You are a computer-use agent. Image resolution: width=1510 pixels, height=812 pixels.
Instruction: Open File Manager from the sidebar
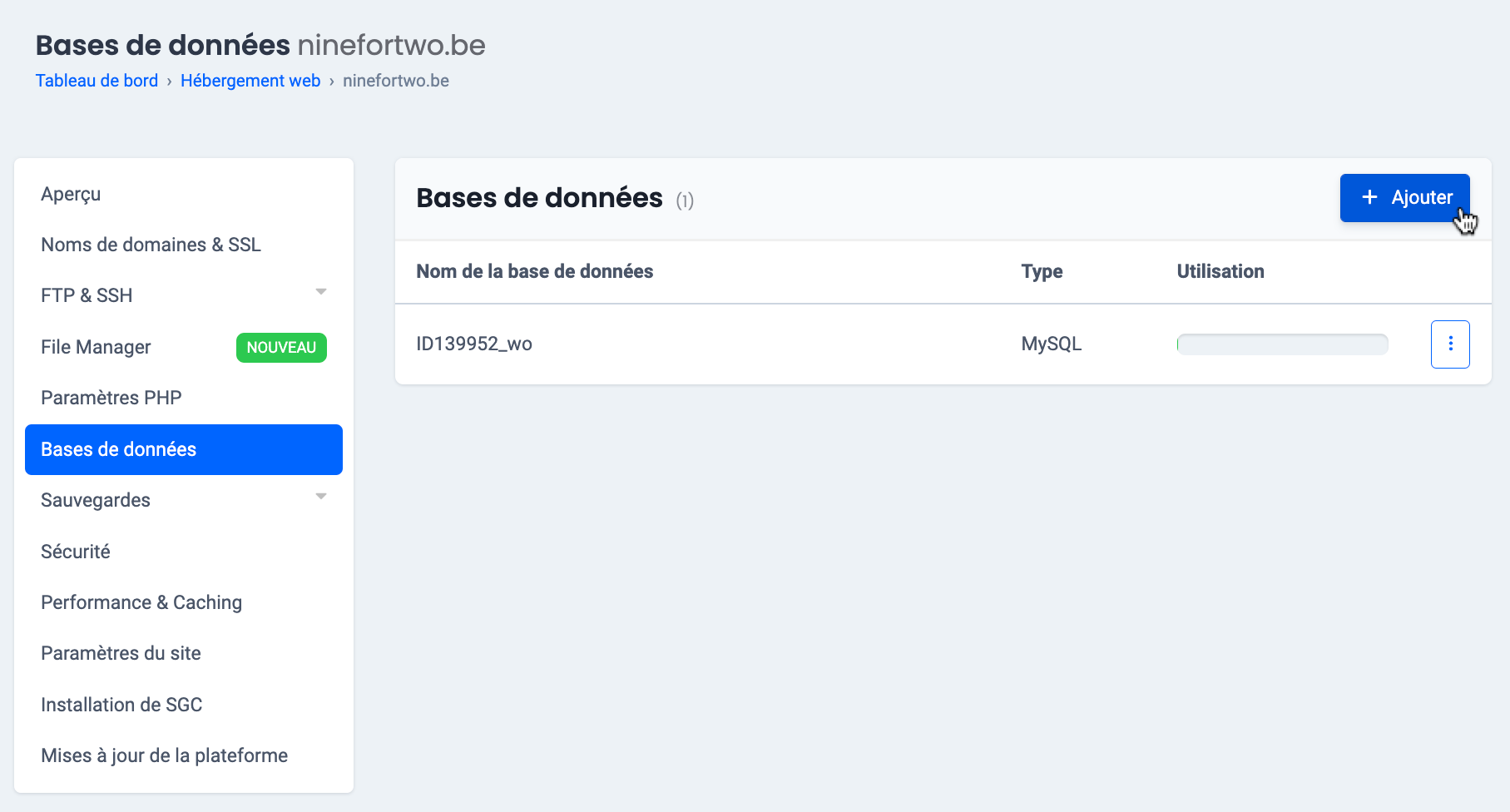pos(96,347)
